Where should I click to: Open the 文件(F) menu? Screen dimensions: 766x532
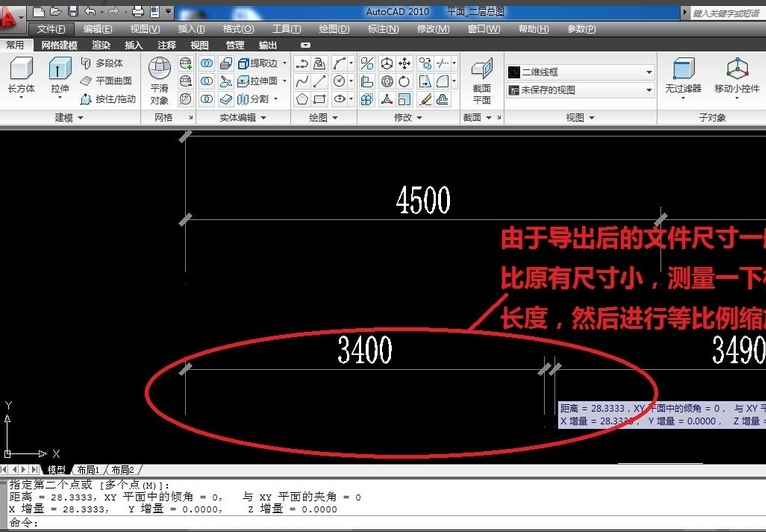point(51,29)
